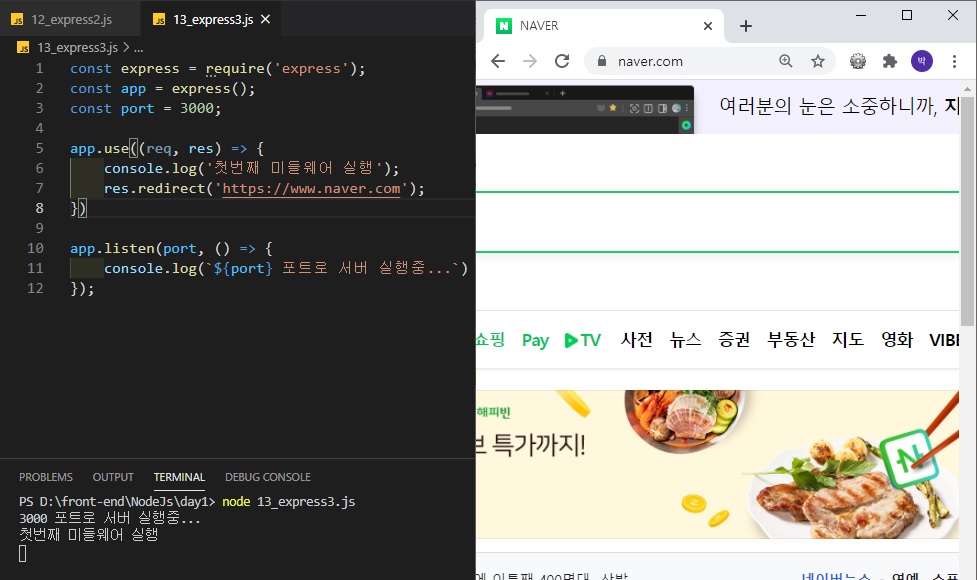
Task: Open the Chrome extensions puzzle icon
Action: click(x=890, y=61)
